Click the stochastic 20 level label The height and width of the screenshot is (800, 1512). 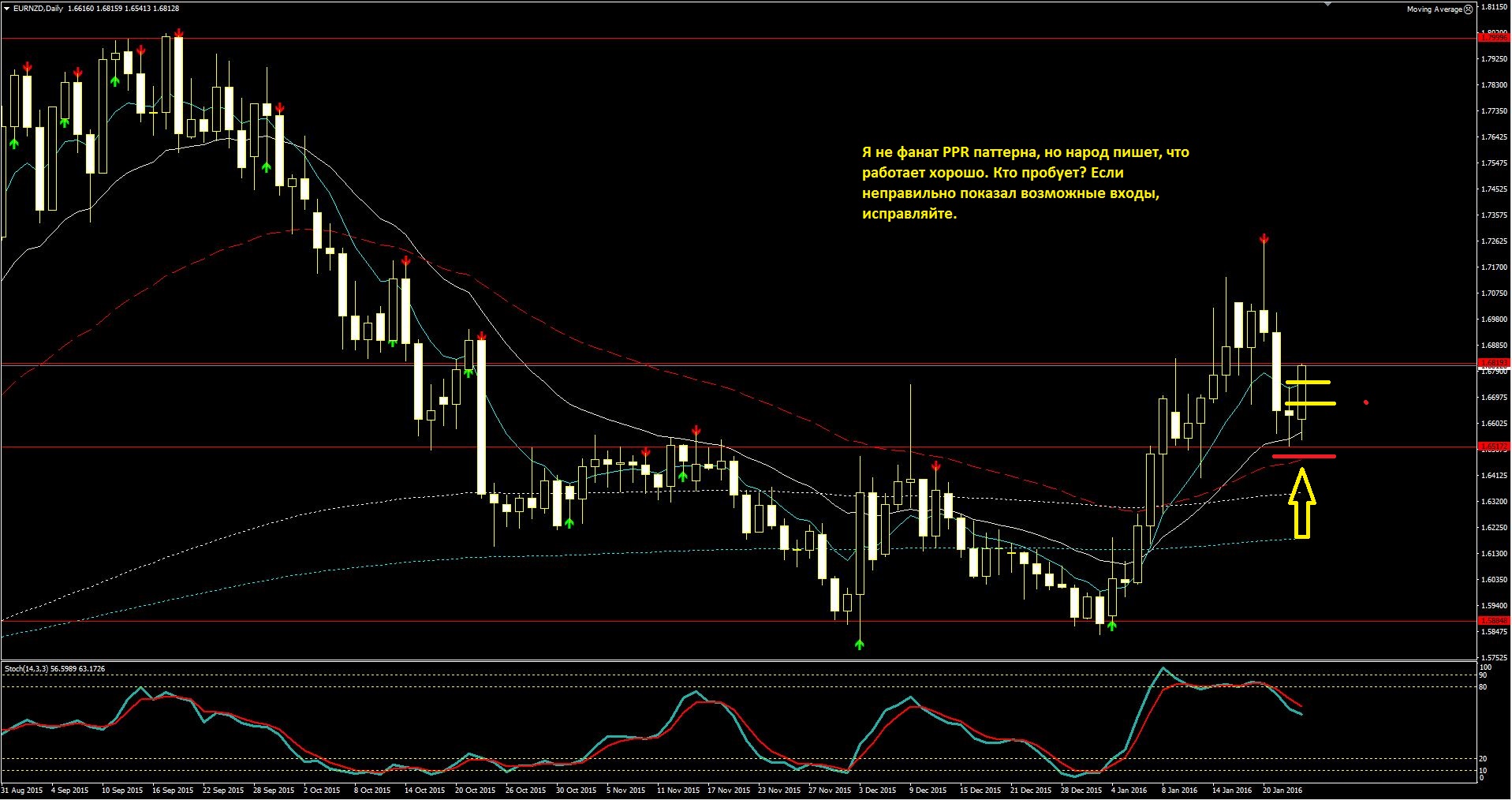click(1484, 759)
